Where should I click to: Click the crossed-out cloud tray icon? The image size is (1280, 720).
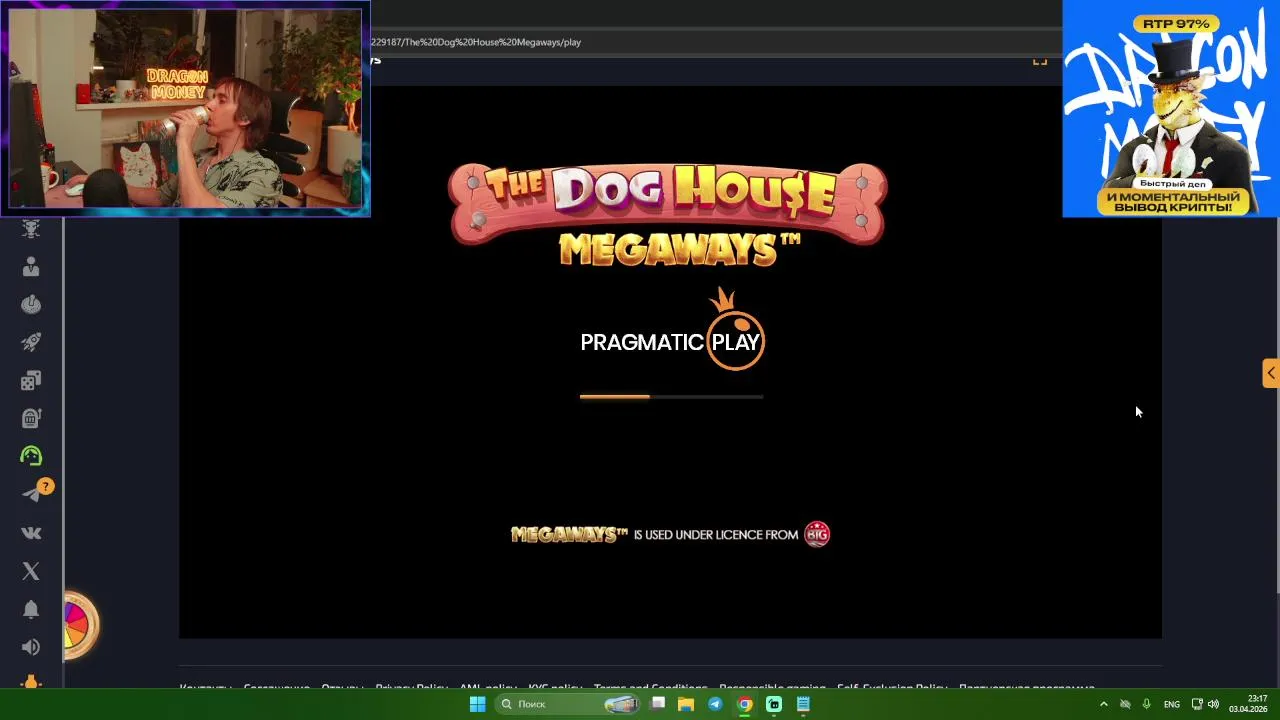pos(1125,704)
